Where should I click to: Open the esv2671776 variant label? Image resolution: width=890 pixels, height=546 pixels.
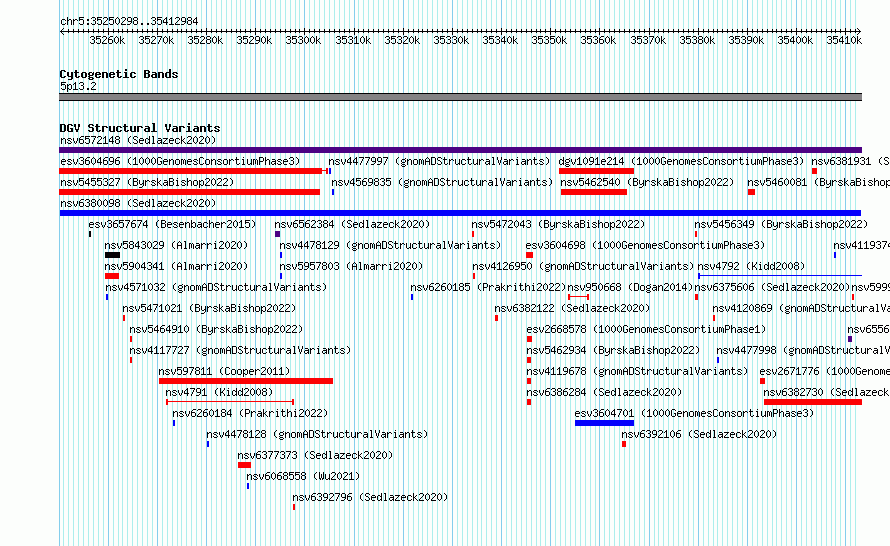click(x=825, y=371)
